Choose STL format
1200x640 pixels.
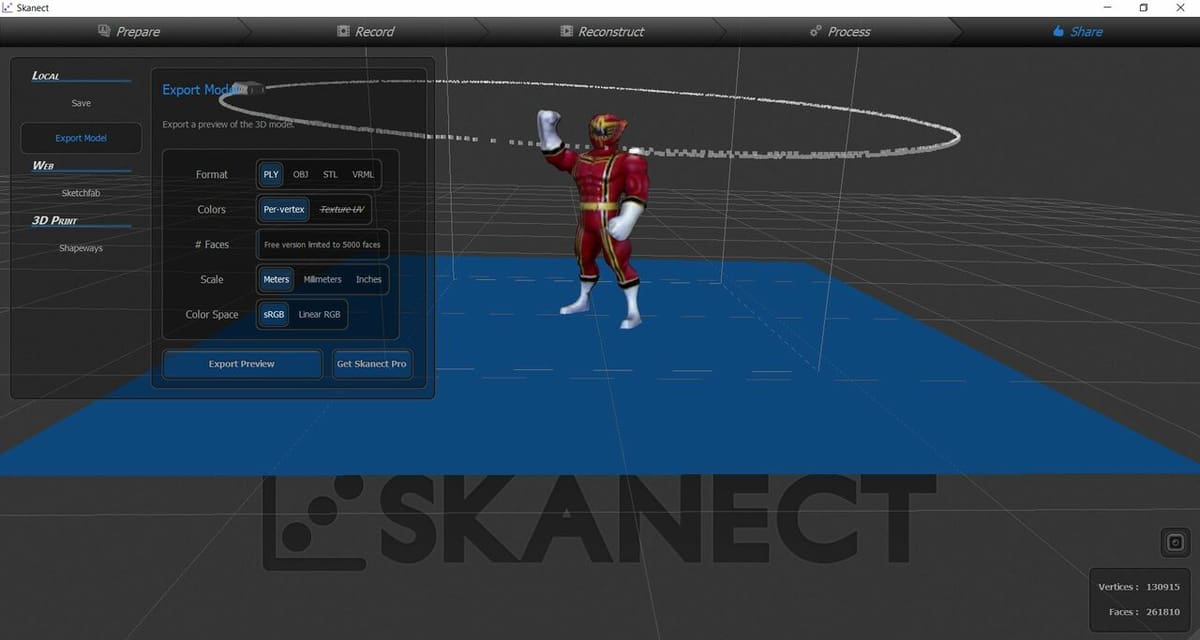330,174
